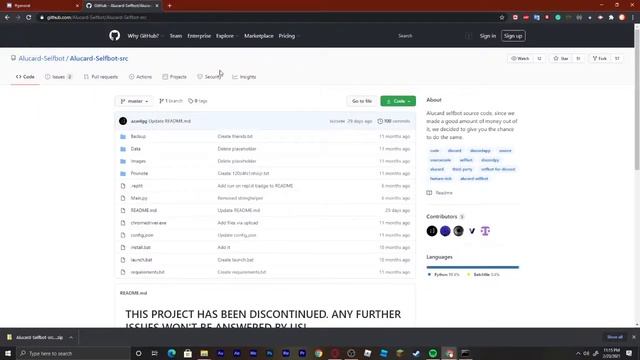Click the Batchfile language entry
The image size is (640, 360).
483,275
